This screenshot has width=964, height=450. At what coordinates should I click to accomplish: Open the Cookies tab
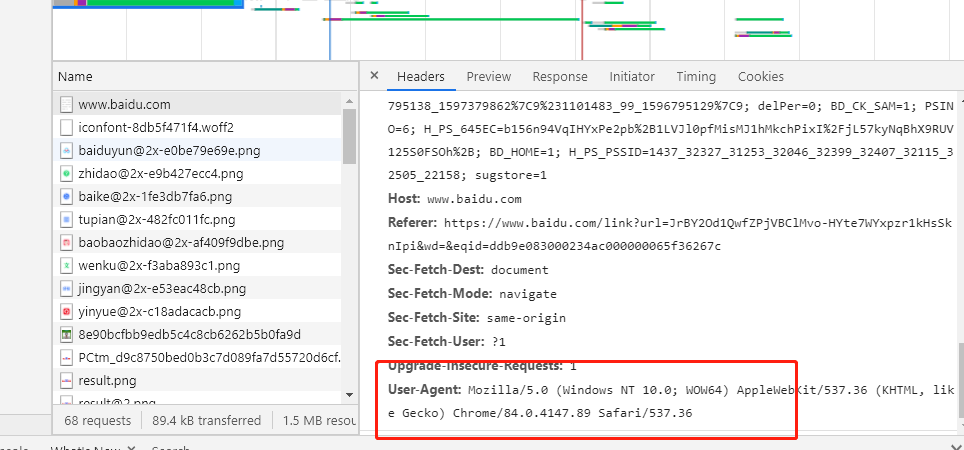[x=761, y=77]
